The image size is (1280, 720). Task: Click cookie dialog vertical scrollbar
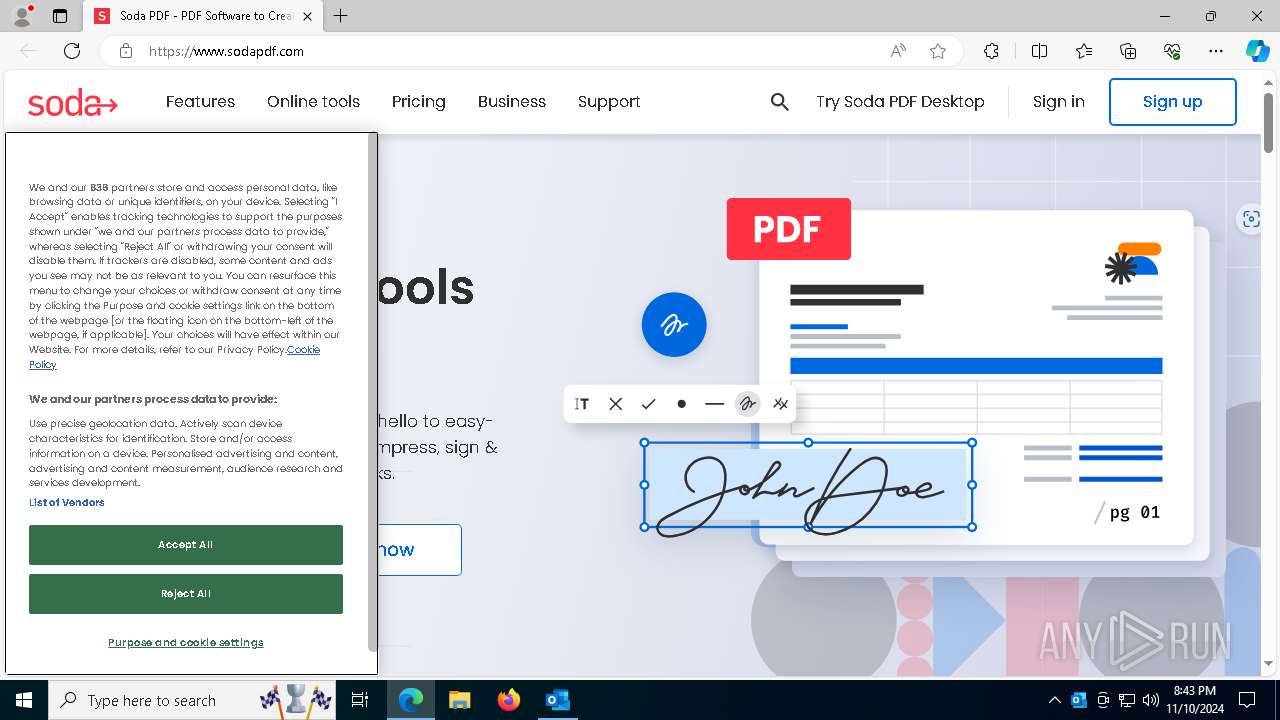[372, 390]
